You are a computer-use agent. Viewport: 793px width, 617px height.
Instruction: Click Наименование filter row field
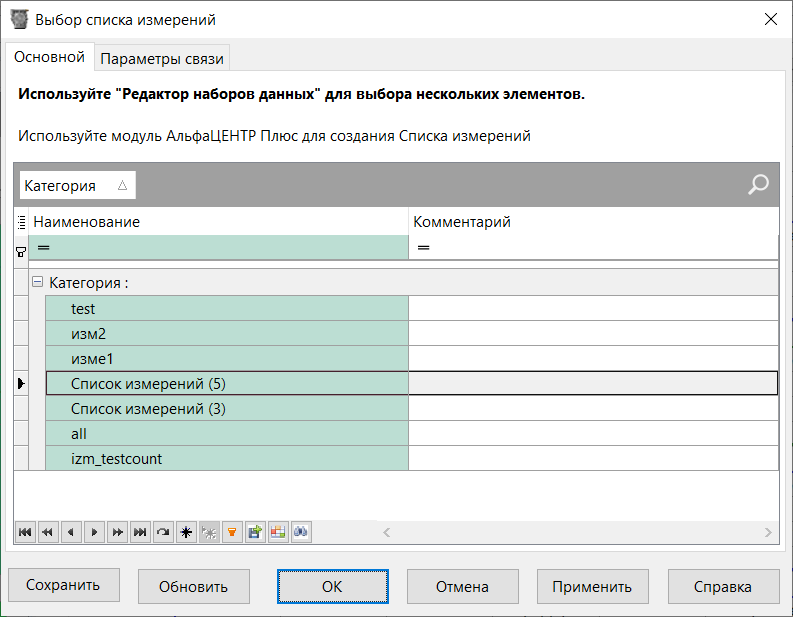coord(220,247)
